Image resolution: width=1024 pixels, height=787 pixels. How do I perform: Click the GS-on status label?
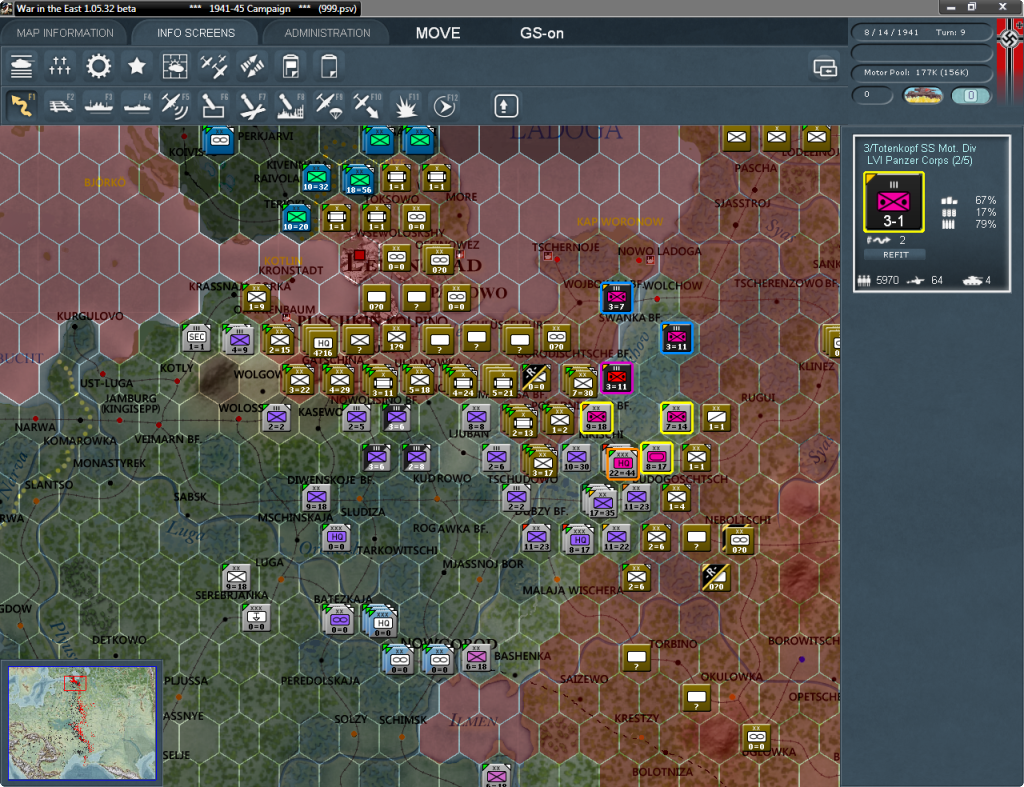point(541,33)
